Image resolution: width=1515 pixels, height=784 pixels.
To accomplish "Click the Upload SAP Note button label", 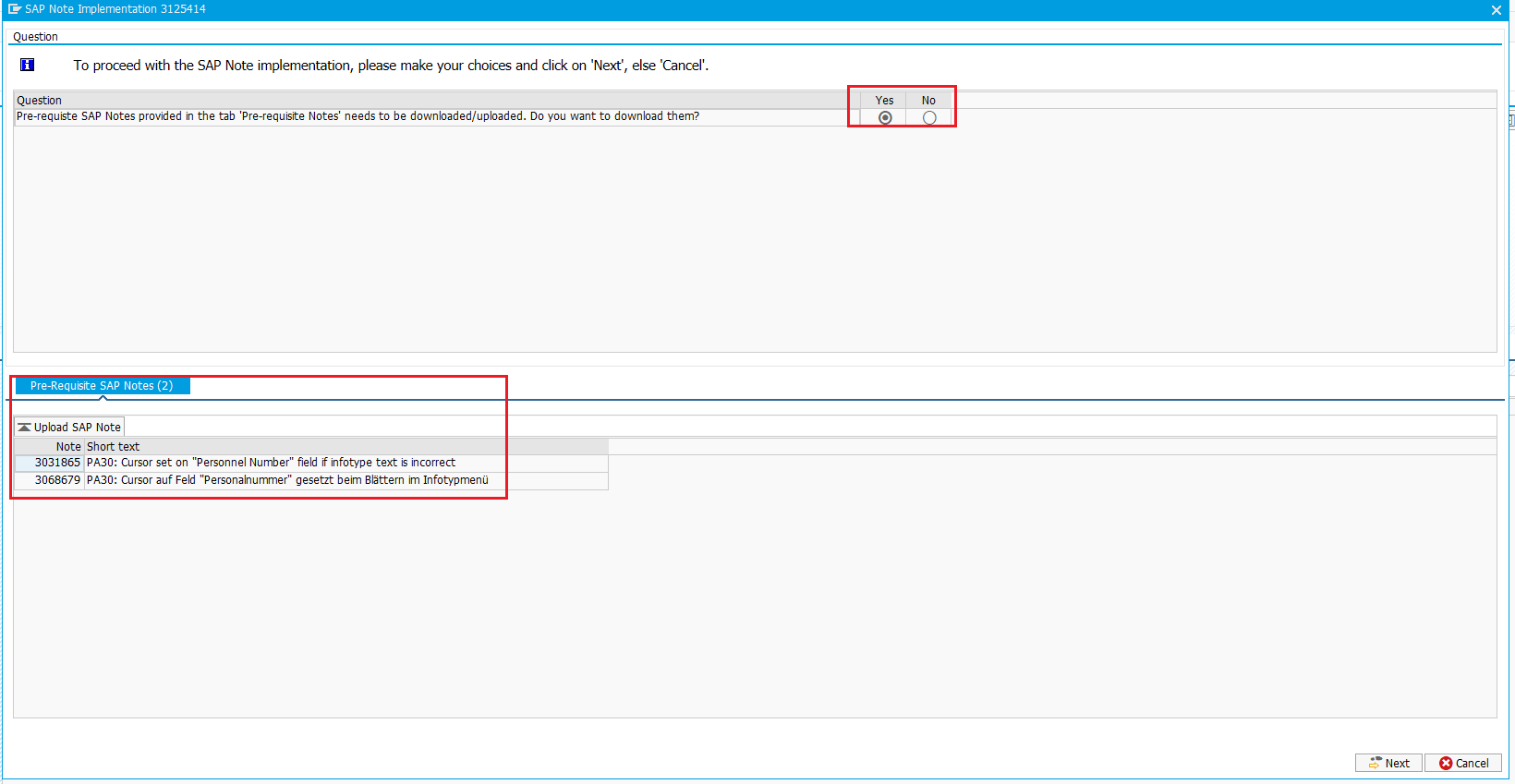I will coord(78,428).
